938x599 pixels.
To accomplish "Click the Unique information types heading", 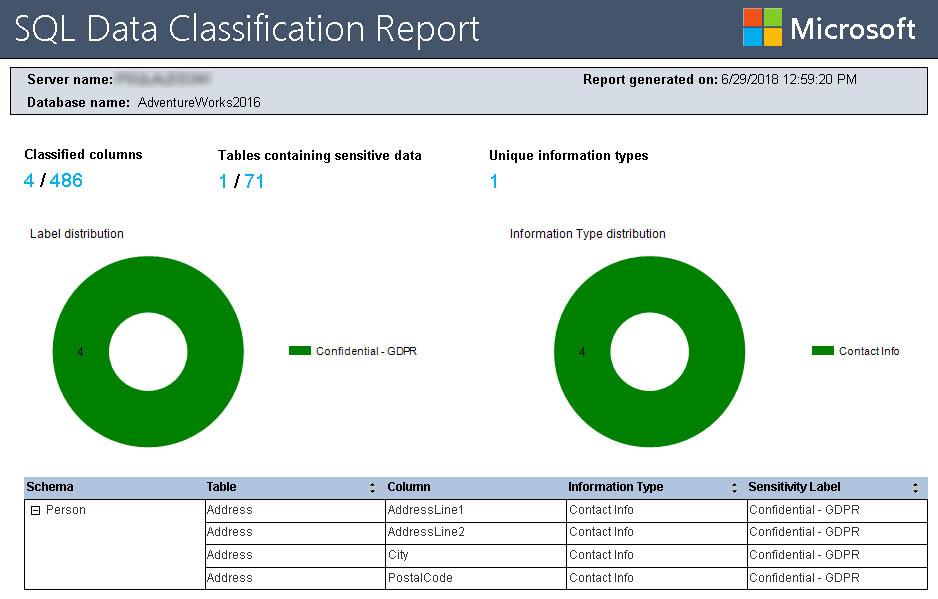I will pyautogui.click(x=568, y=156).
